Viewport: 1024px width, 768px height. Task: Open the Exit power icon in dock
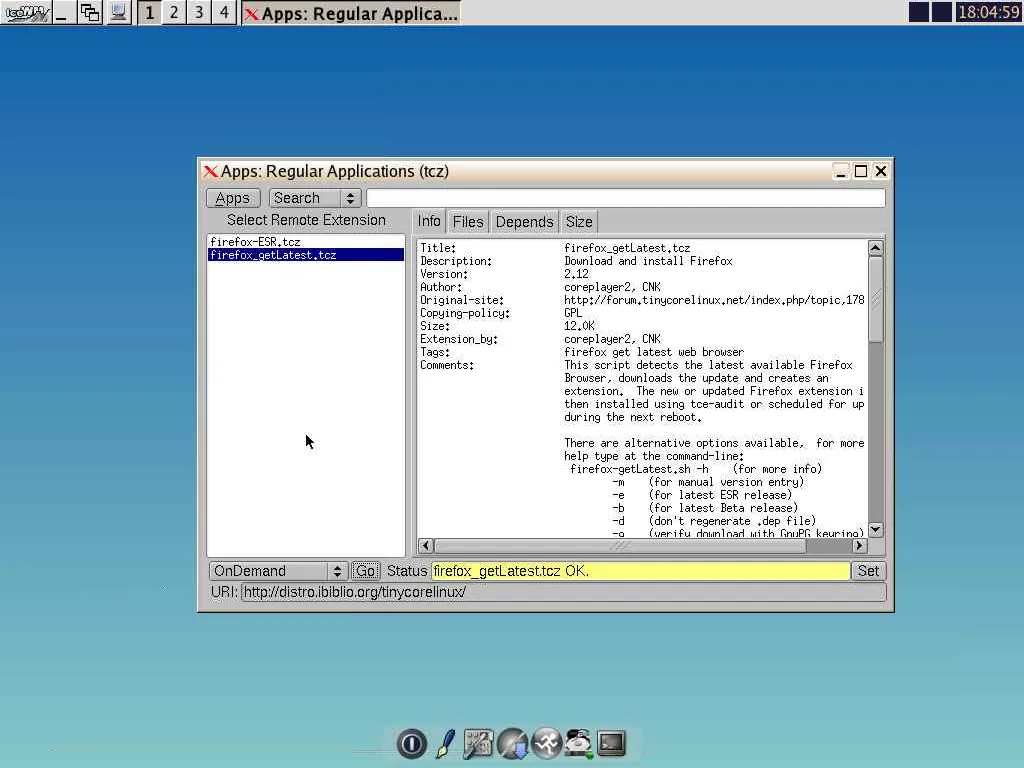(x=411, y=743)
